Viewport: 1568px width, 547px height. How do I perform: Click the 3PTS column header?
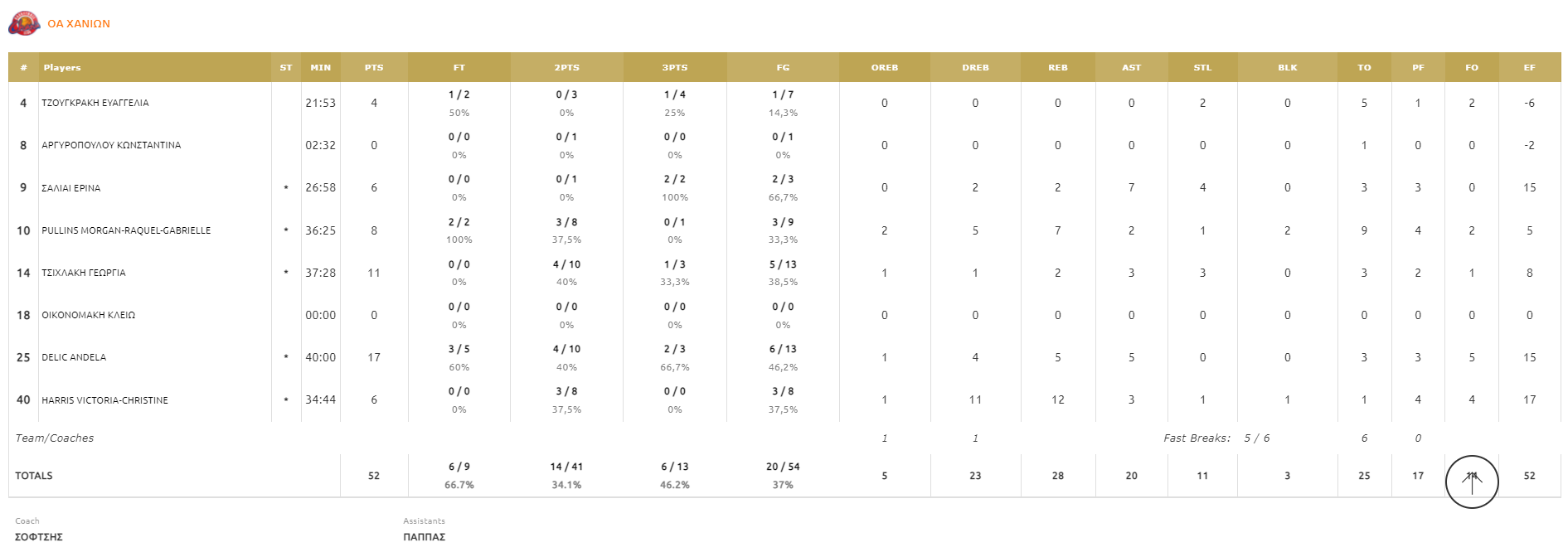pos(675,68)
